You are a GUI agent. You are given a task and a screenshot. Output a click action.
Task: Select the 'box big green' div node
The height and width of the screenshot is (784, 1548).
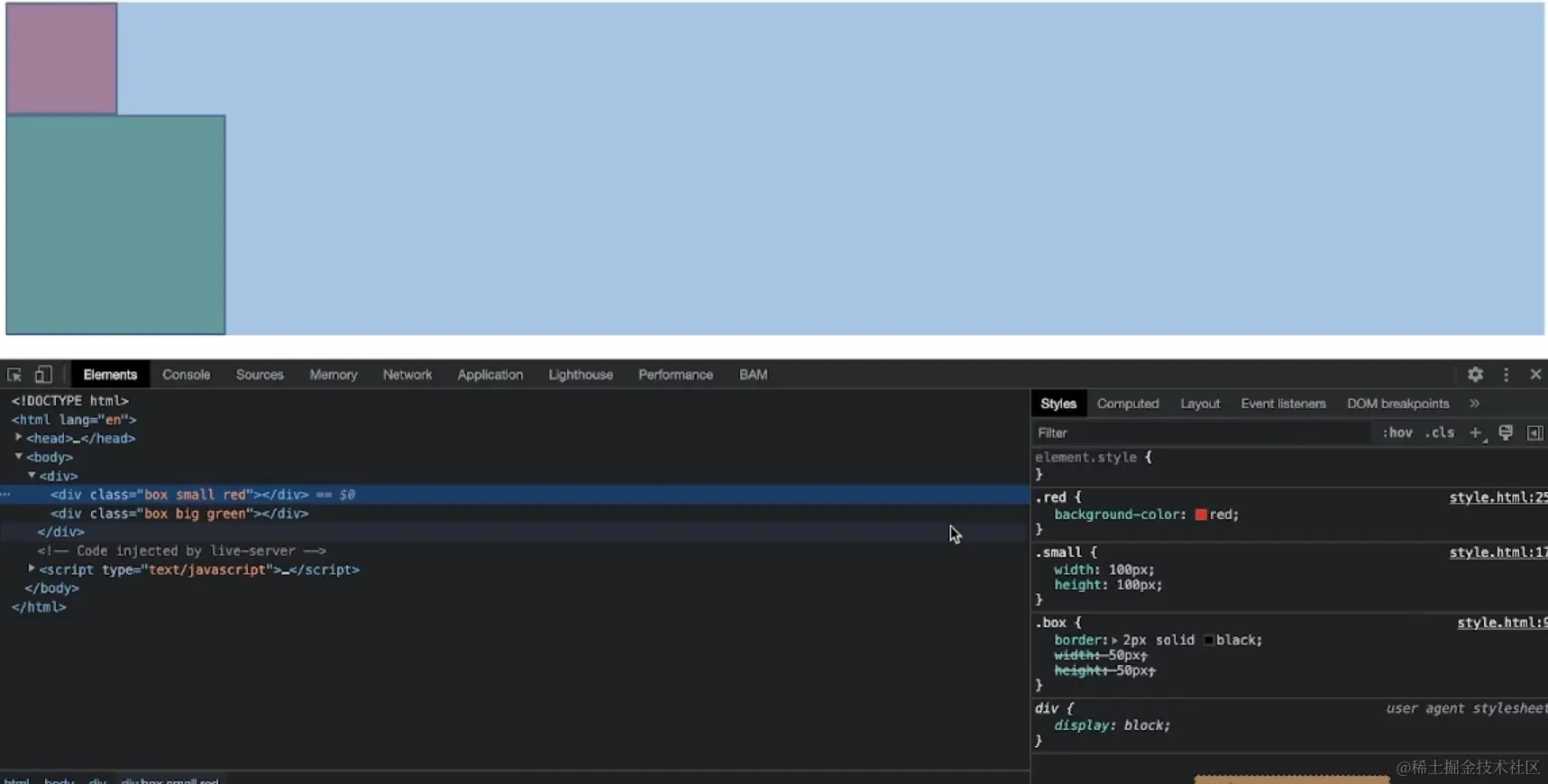click(515, 514)
